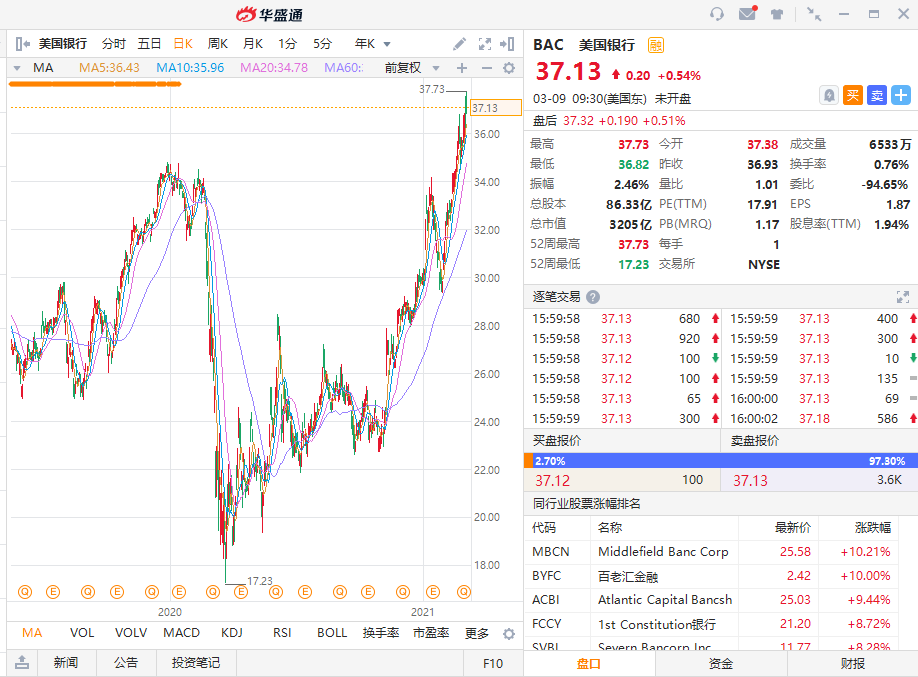Image resolution: width=918 pixels, height=677 pixels.
Task: Select the RSI indicator tab
Action: (282, 633)
